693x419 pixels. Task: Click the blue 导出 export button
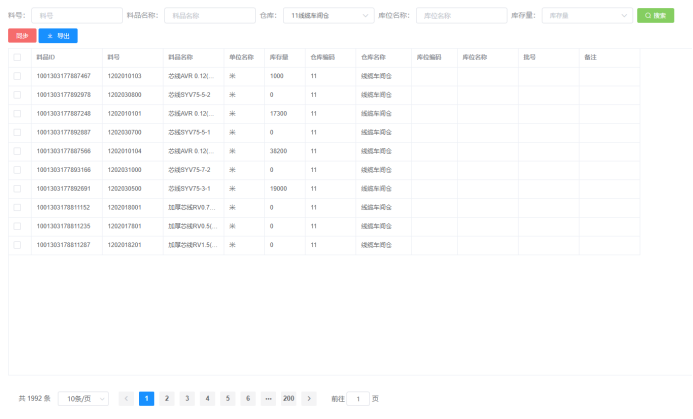click(58, 35)
